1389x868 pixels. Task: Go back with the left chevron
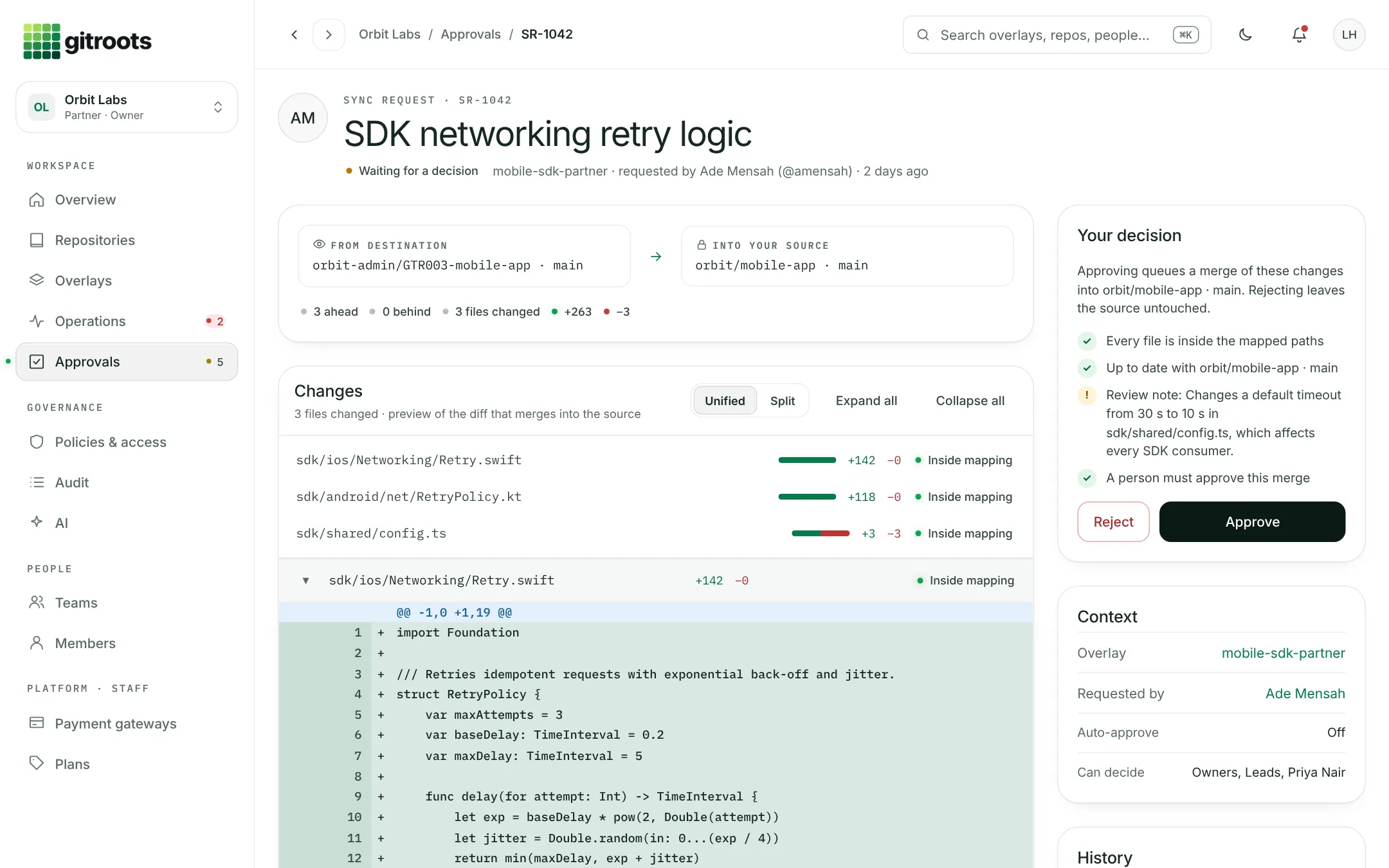295,35
